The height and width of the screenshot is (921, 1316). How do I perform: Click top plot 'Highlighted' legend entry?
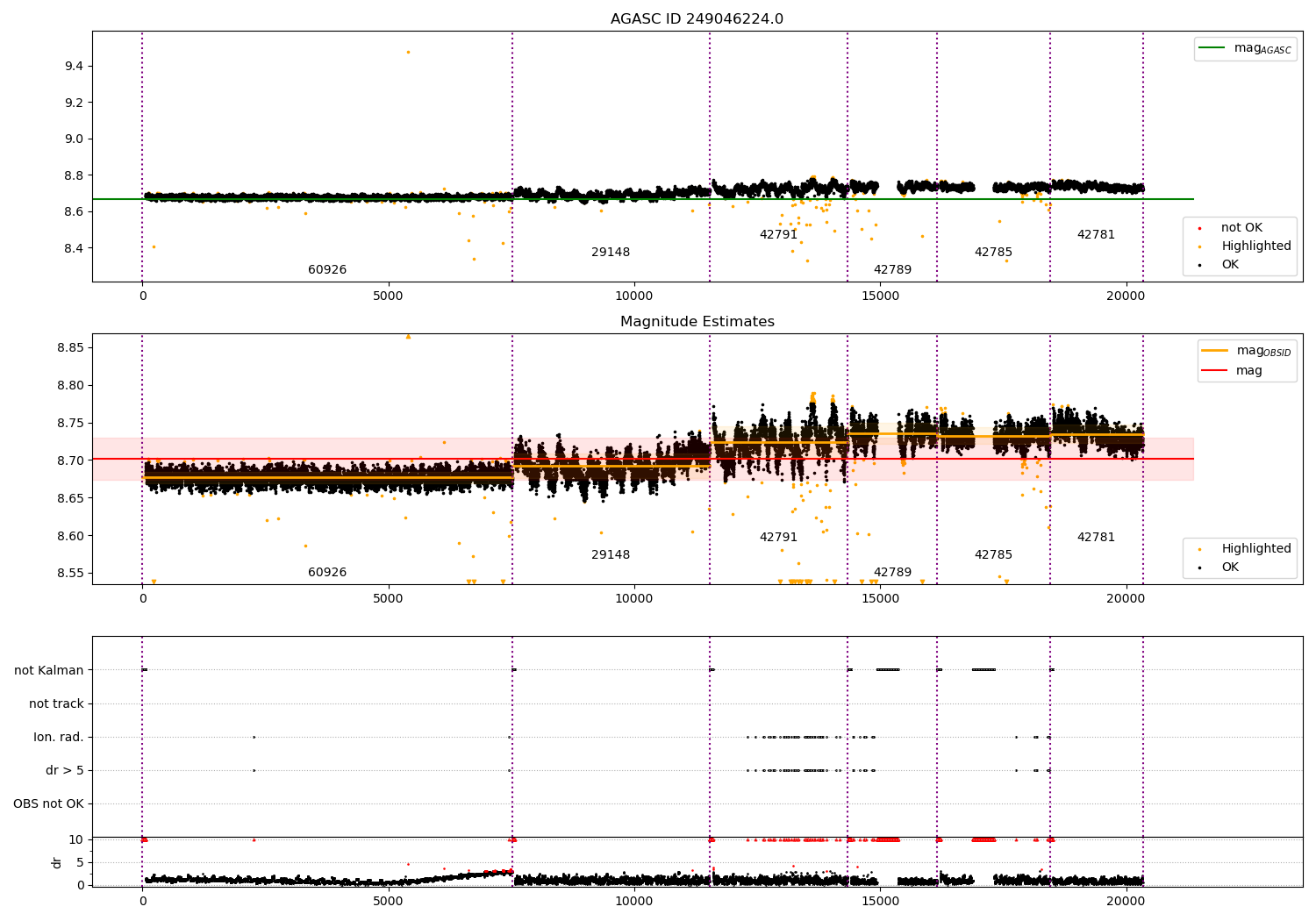pyautogui.click(x=1244, y=246)
